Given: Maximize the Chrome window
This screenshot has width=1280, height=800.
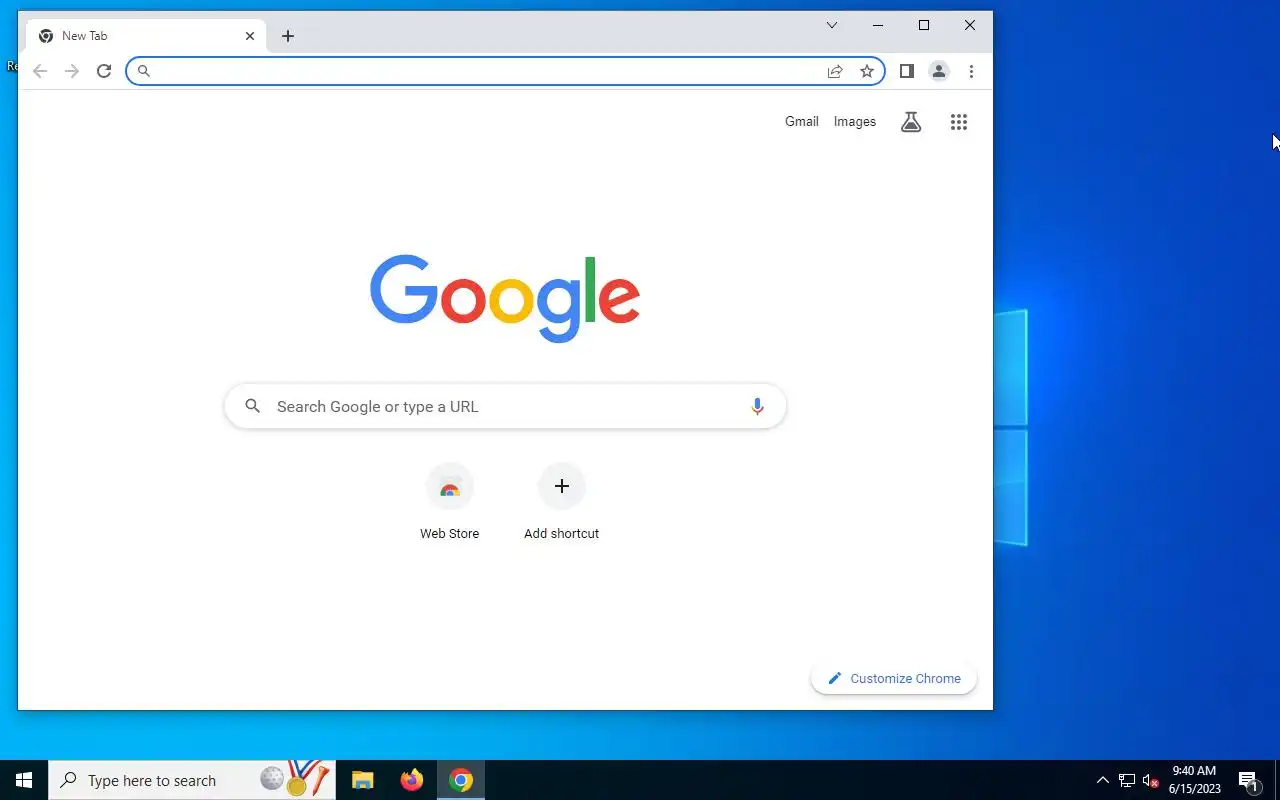Looking at the screenshot, I should click(924, 25).
